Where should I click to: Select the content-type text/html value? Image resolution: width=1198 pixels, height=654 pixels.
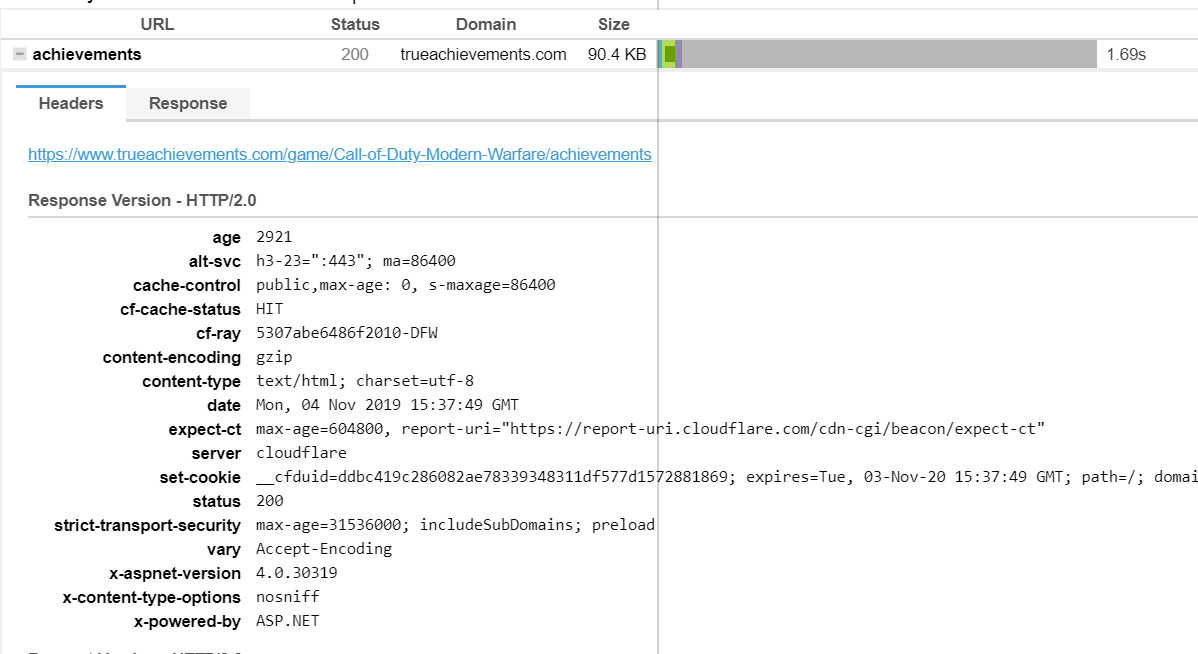coord(365,380)
